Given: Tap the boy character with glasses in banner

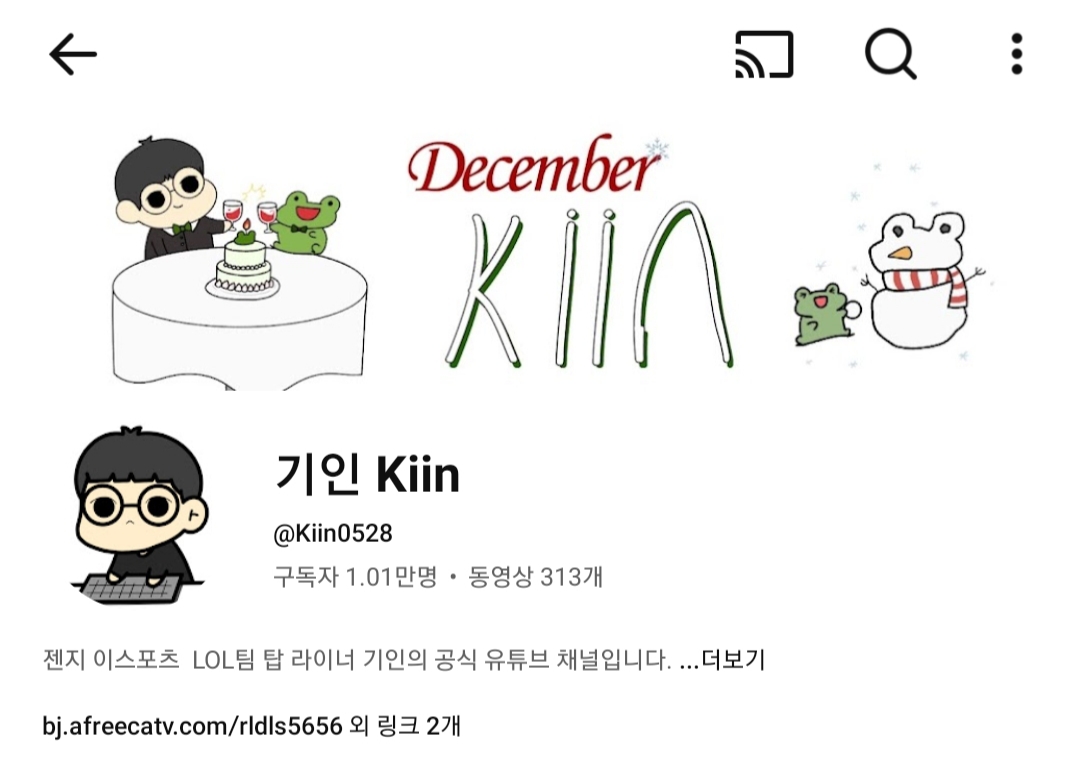Looking at the screenshot, I should pyautogui.click(x=169, y=198).
